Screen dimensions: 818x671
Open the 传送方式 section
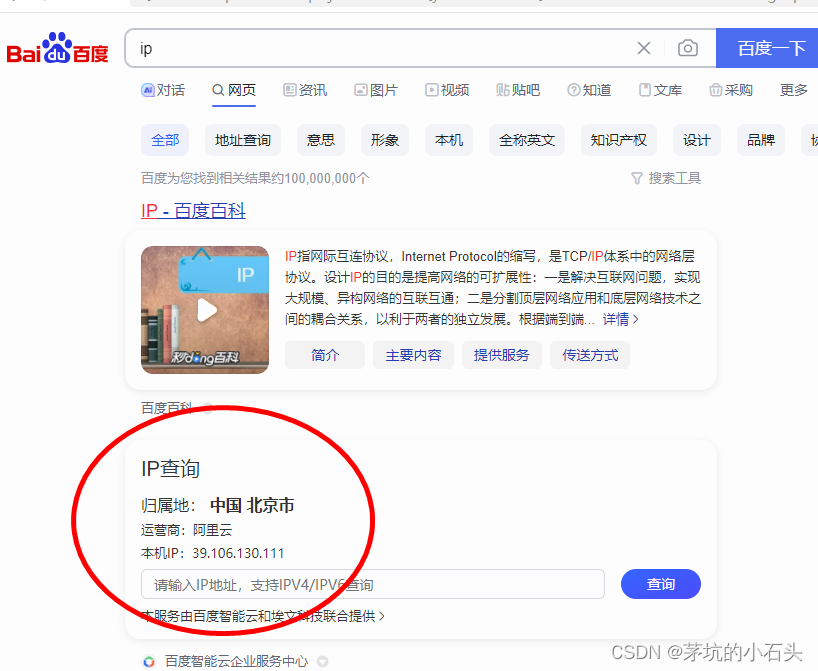[590, 355]
